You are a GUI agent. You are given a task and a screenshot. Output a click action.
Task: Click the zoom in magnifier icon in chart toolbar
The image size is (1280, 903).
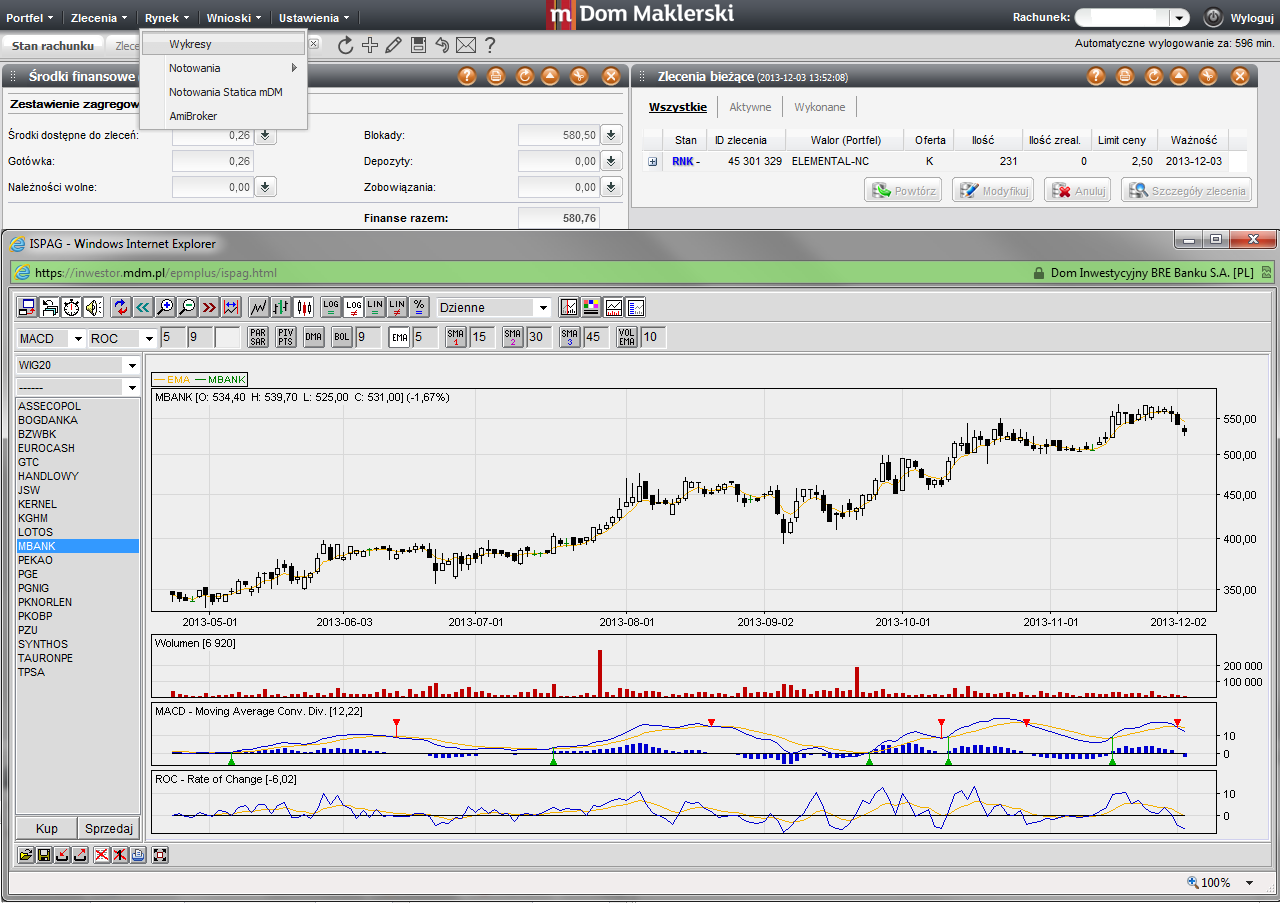pos(166,307)
